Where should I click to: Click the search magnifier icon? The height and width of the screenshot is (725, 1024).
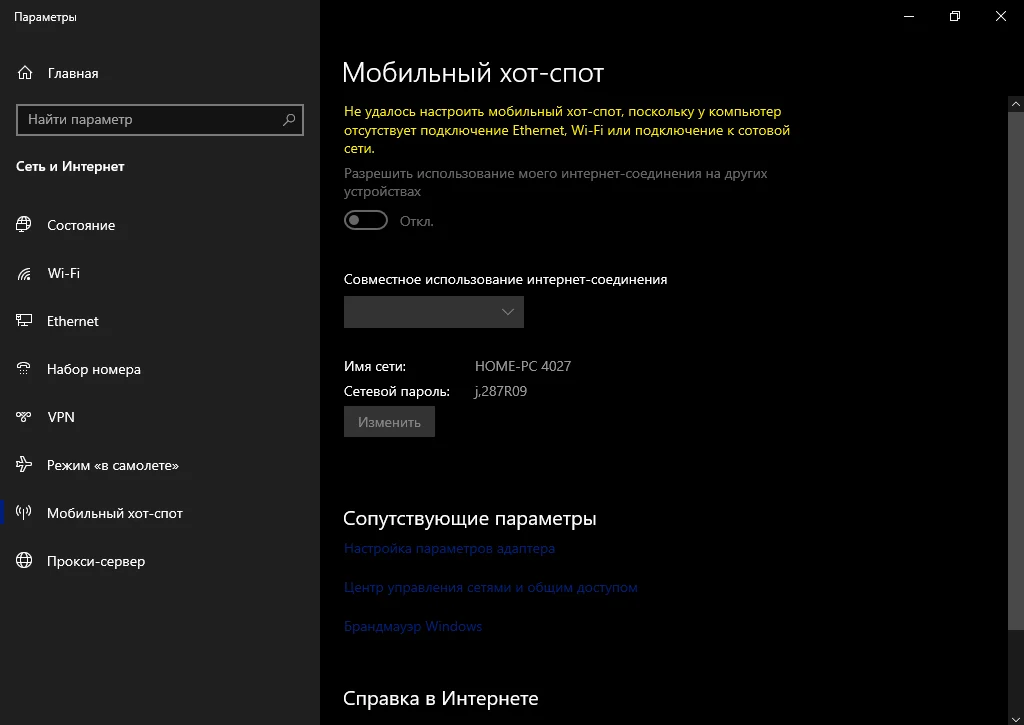289,119
